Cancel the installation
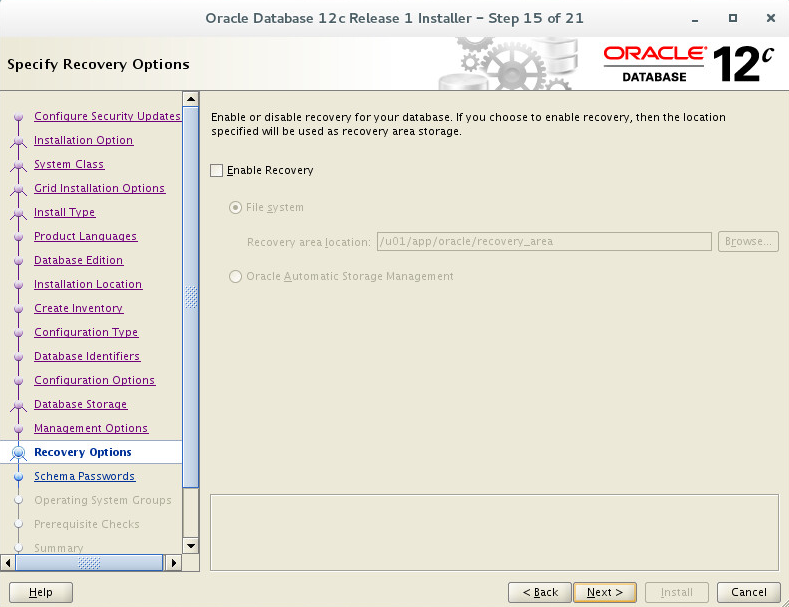This screenshot has height=607, width=789. point(748,592)
